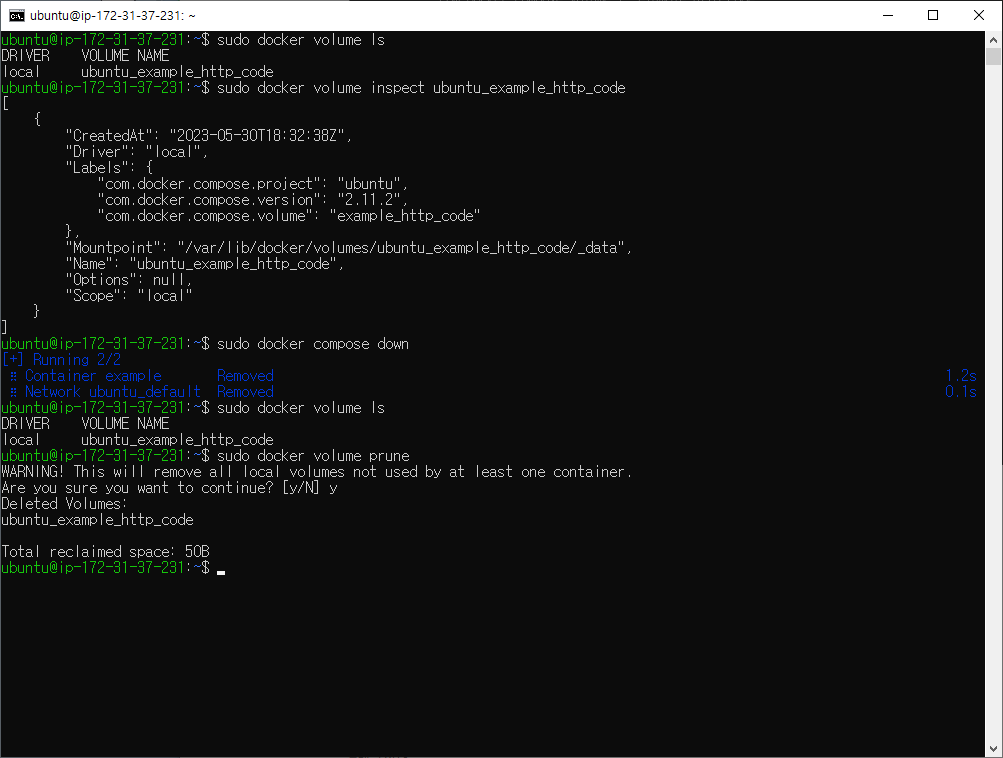This screenshot has width=1003, height=758.
Task: Click the com.docker.compose.version "2.11.2" line
Action: pyautogui.click(x=253, y=200)
